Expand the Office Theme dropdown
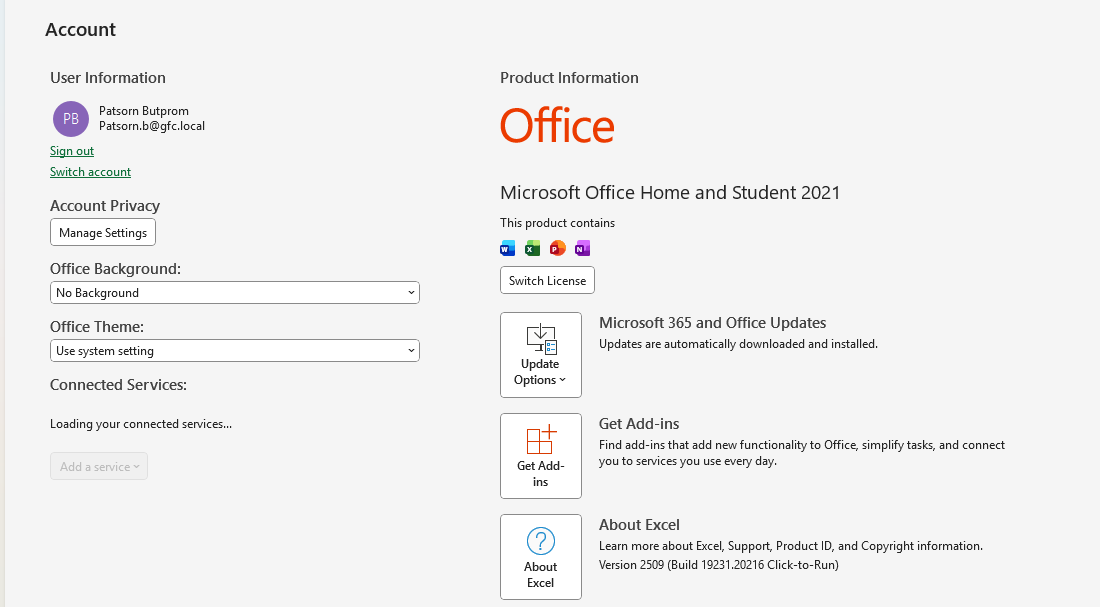The width and height of the screenshot is (1100, 607). click(234, 351)
